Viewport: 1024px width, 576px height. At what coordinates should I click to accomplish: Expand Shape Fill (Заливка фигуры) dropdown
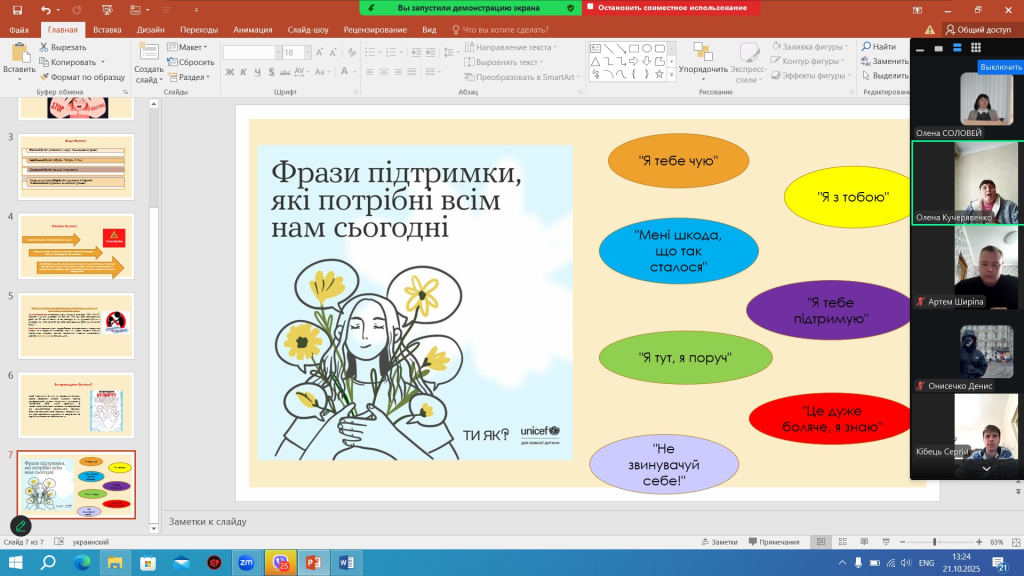tap(846, 46)
